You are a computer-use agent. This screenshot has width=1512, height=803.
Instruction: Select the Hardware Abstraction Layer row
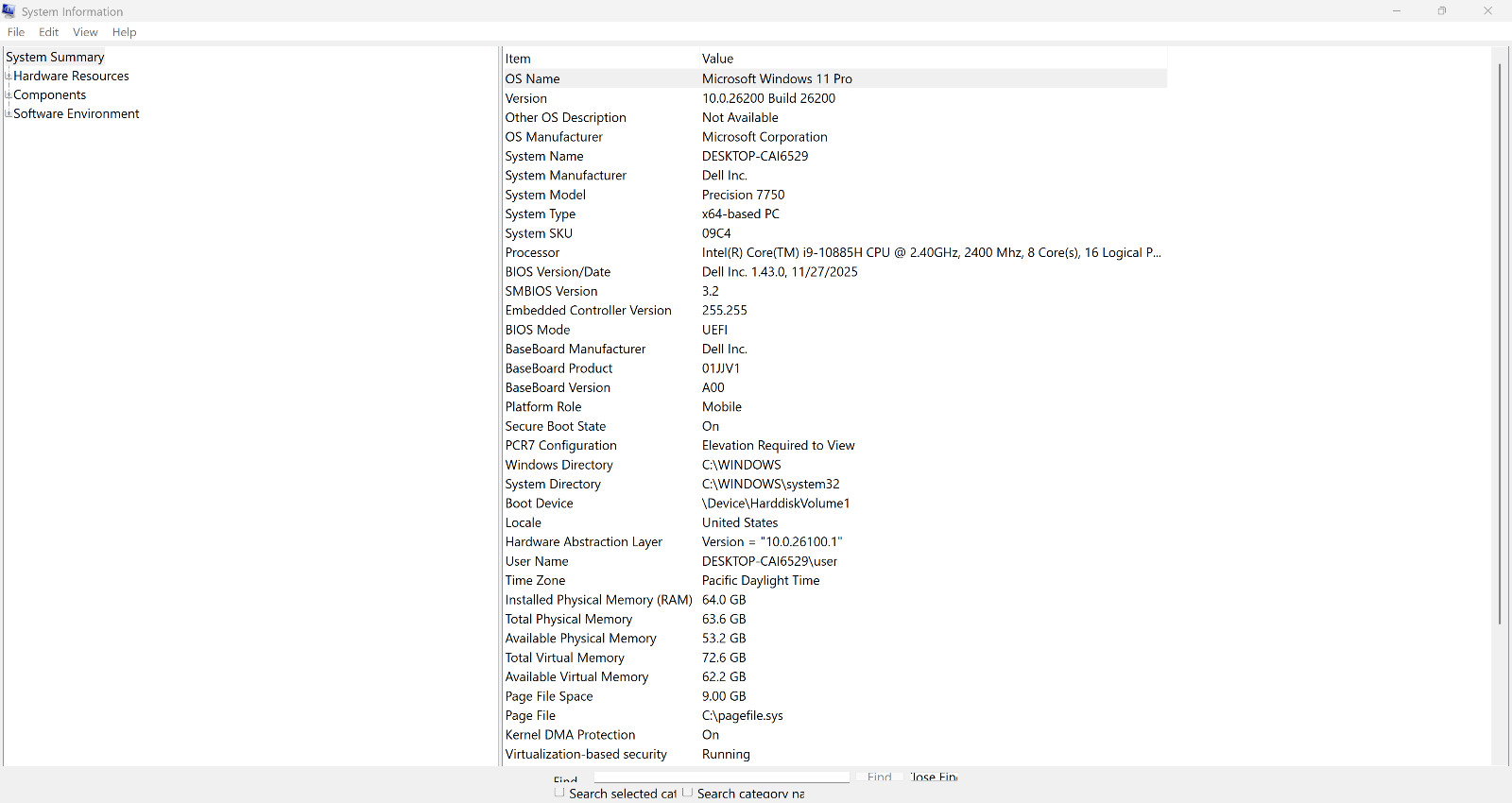coord(835,542)
